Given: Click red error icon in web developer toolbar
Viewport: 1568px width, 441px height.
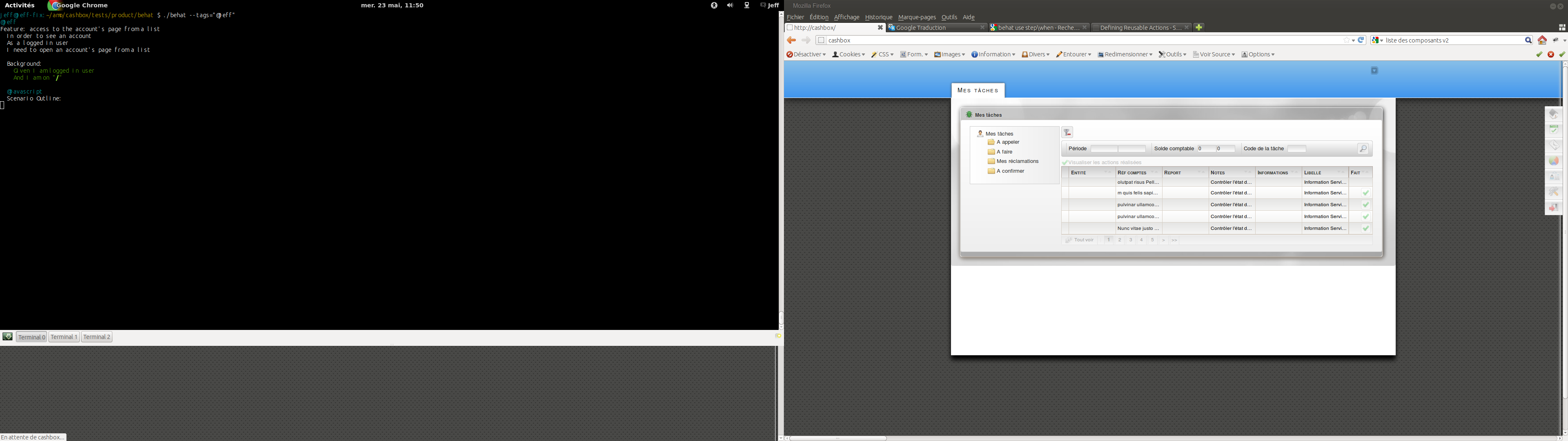Looking at the screenshot, I should (x=1551, y=55).
